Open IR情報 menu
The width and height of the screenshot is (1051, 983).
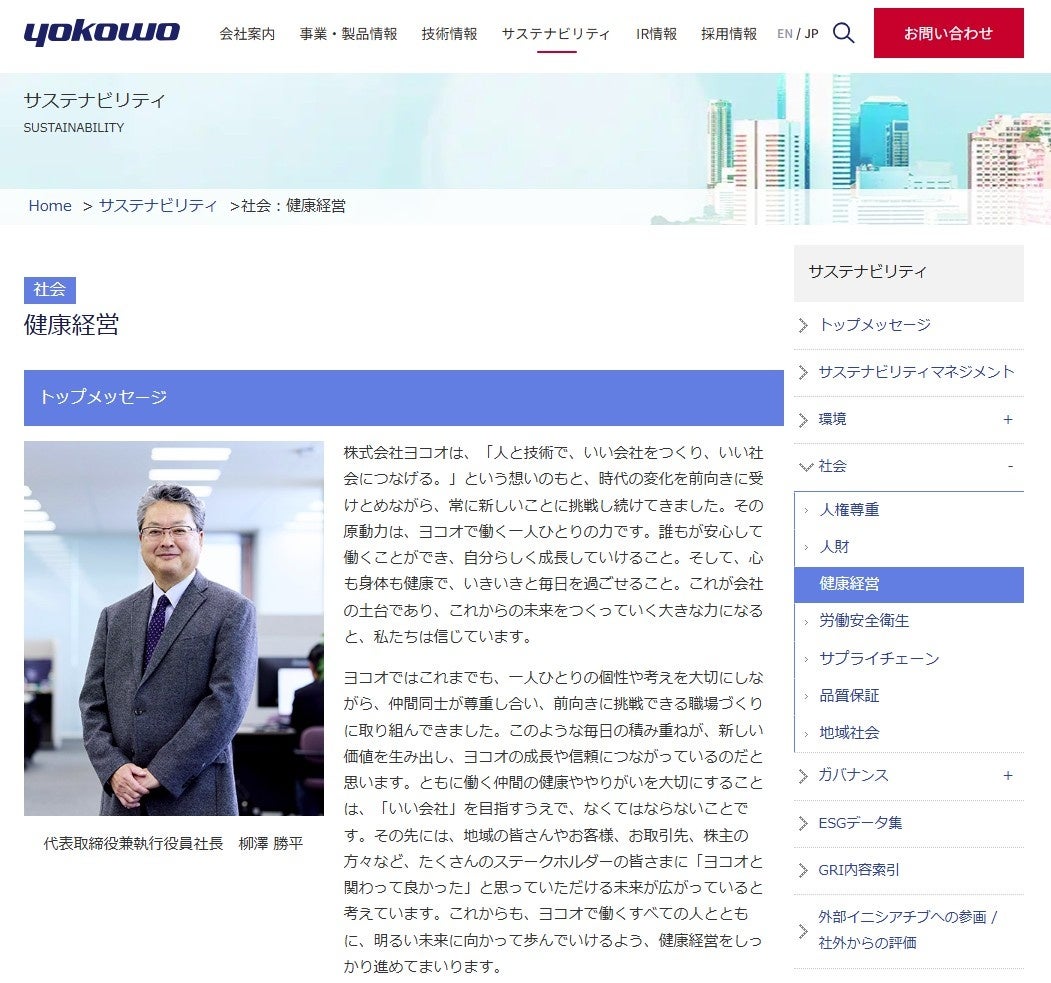[656, 34]
